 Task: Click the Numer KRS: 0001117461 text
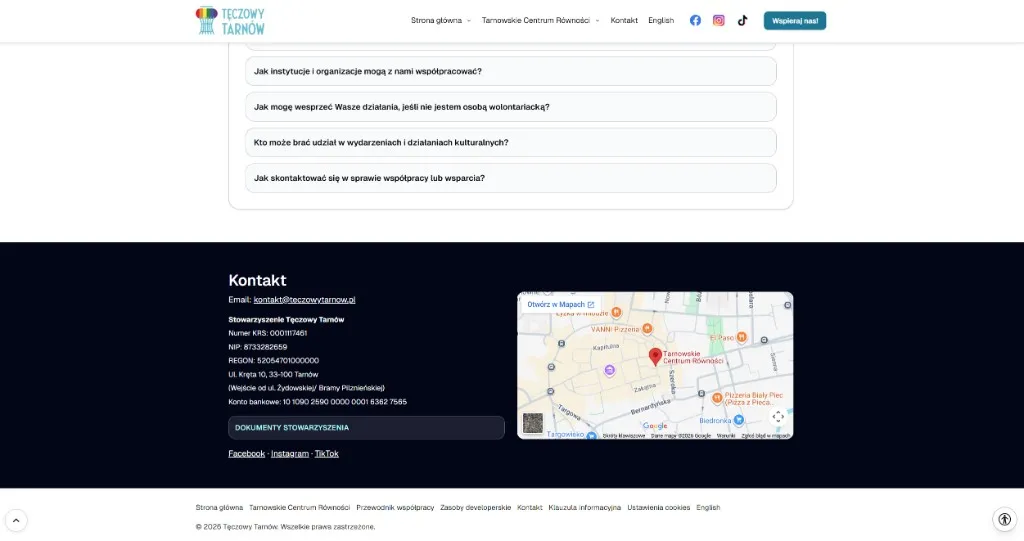point(267,333)
